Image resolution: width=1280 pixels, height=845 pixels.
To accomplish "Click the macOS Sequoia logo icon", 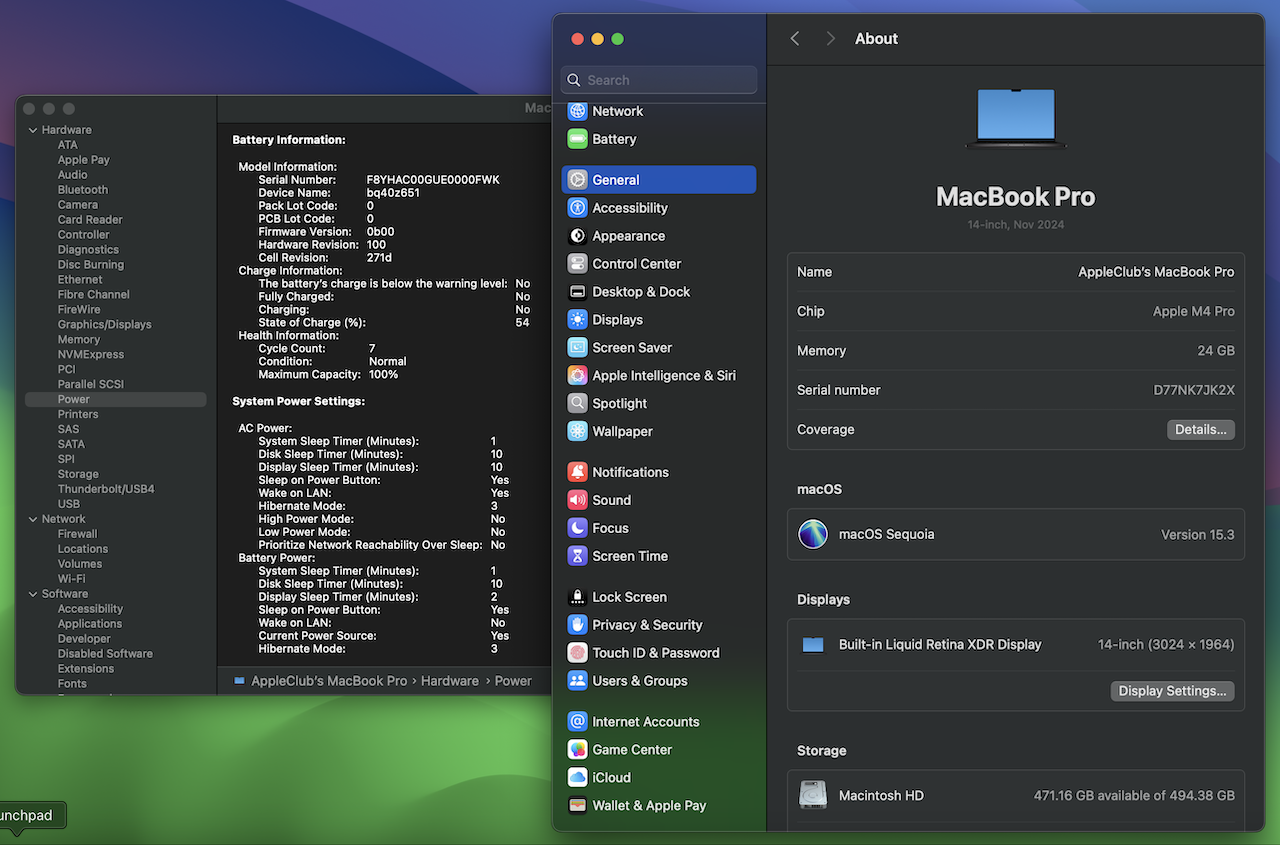I will tap(813, 534).
